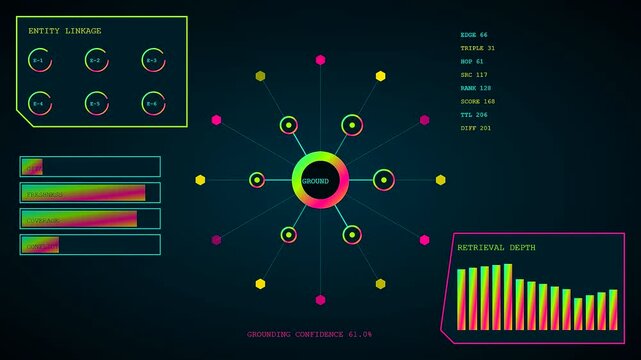This screenshot has height=360, width=641.
Task: Select ring node lower-right of GROUND
Action: 352,235
